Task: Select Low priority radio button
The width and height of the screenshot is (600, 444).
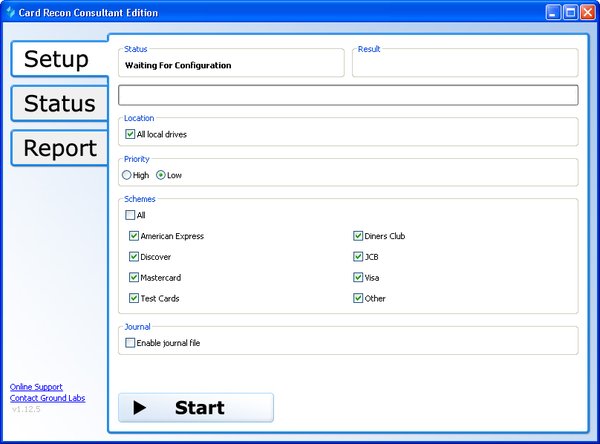Action: 161,175
